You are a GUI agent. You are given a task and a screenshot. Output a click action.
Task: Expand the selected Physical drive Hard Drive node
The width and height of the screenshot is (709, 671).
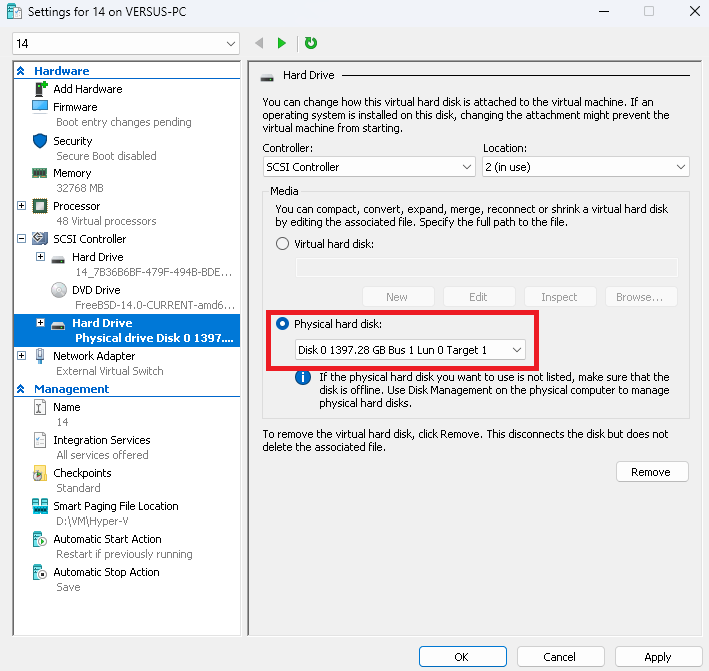pos(40,323)
